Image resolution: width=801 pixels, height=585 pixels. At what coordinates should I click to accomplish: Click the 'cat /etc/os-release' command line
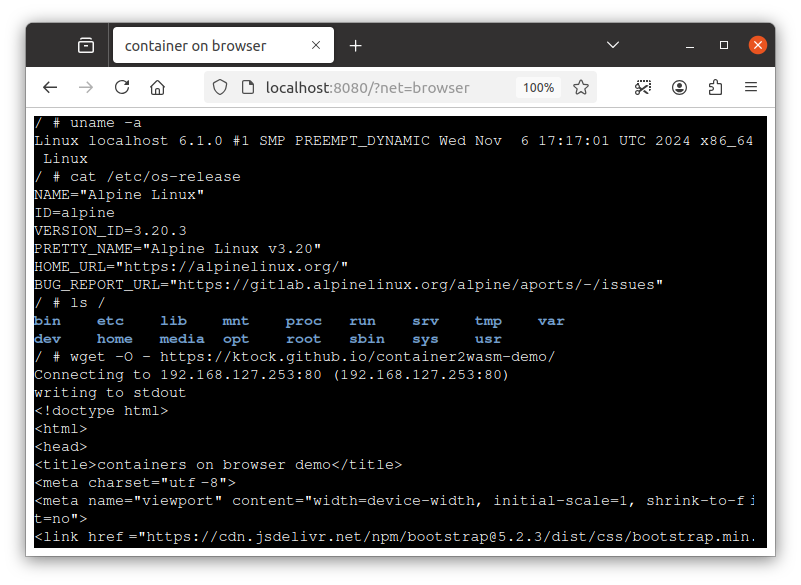137,177
